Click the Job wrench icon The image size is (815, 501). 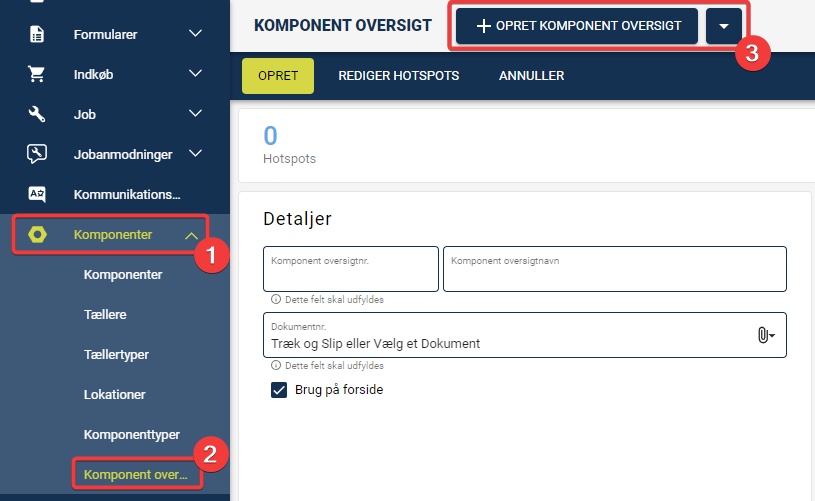(x=37, y=114)
